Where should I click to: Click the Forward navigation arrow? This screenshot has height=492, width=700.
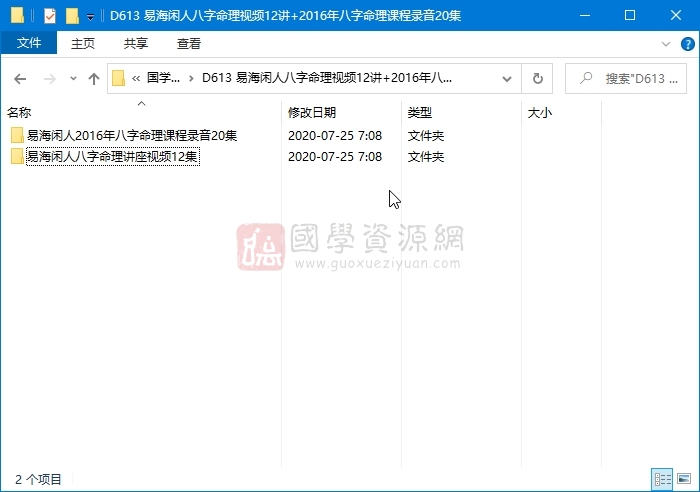48,79
